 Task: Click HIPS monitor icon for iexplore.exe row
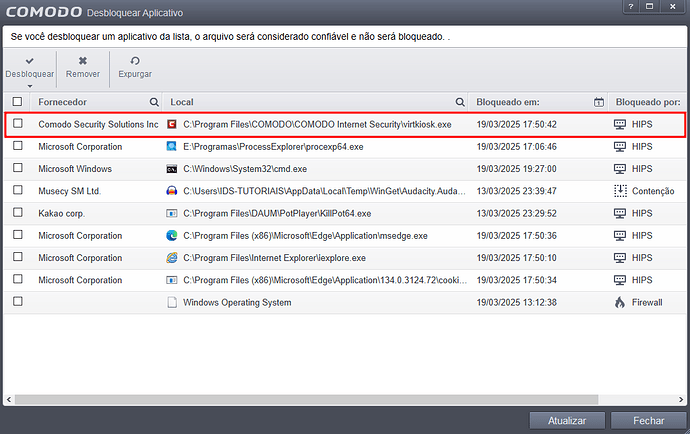pos(620,258)
